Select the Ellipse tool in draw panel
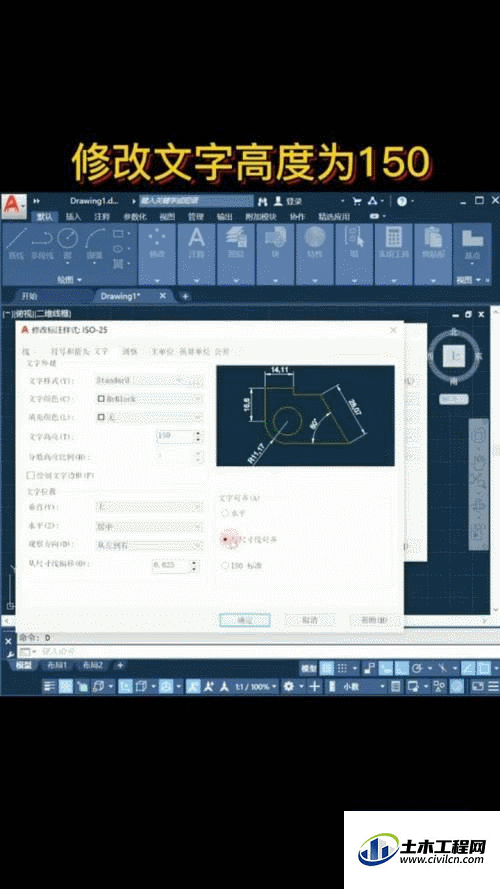The width and height of the screenshot is (500, 889). [118, 249]
